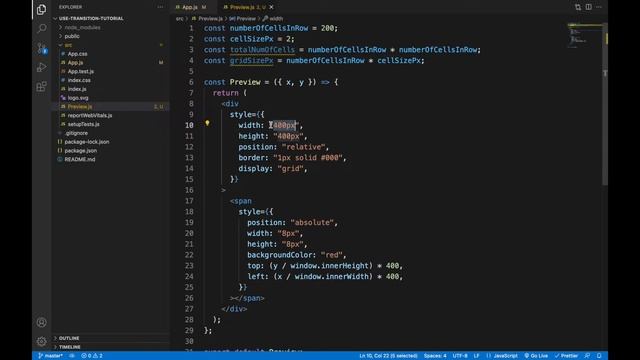Click the src breadcrumb segment

coord(180,19)
